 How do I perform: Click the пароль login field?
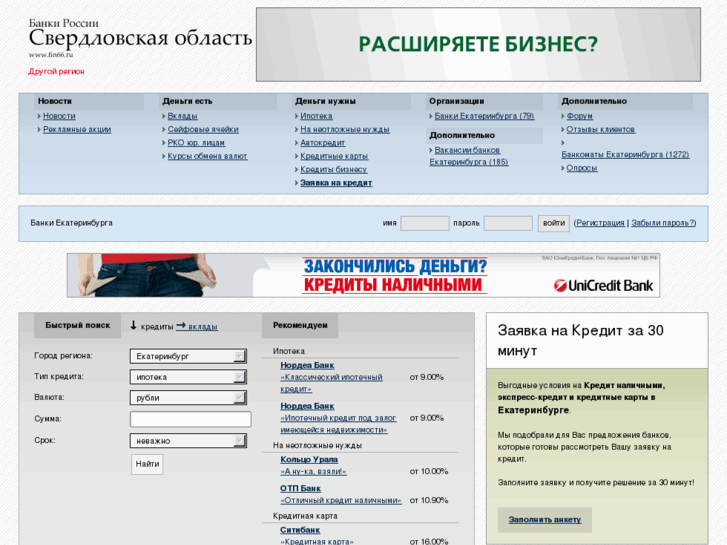[x=508, y=223]
